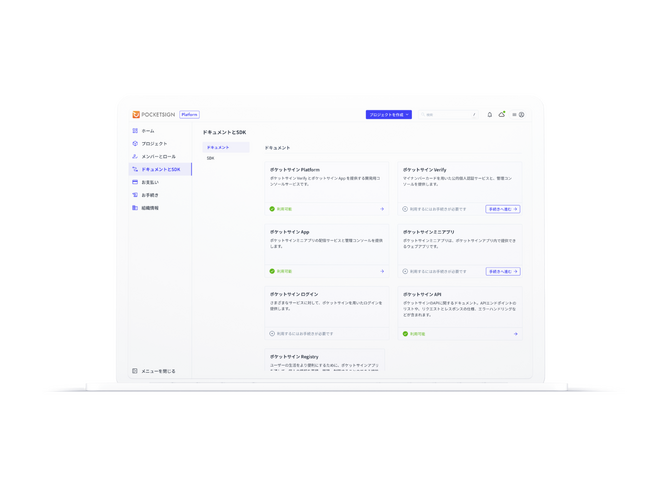The height and width of the screenshot is (488, 650).
Task: Open お支払い billing page
Action: tap(149, 183)
